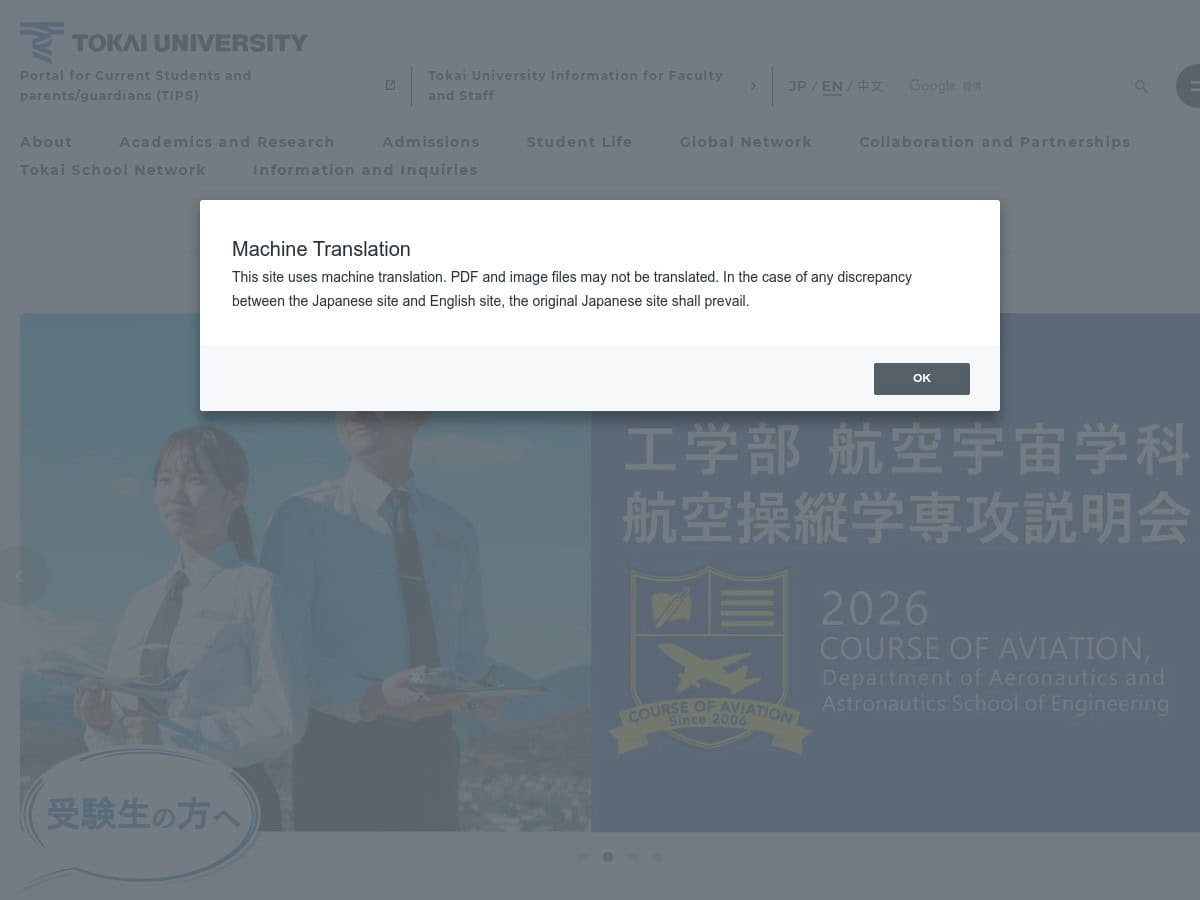1200x900 pixels.
Task: Click OK in the Machine Translation dialog
Action: tap(921, 378)
